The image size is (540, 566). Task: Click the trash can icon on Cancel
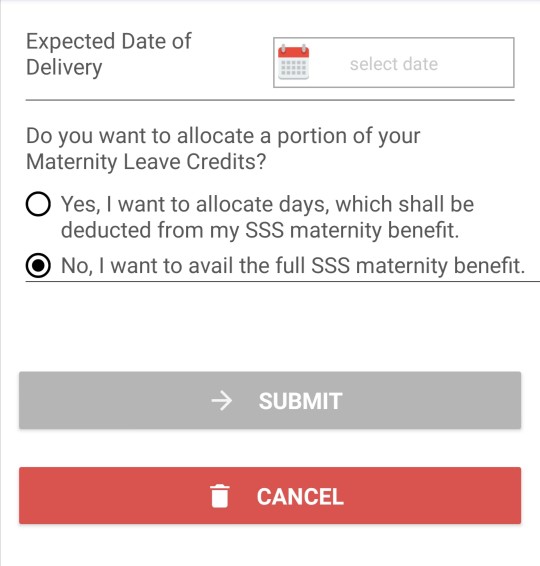click(x=220, y=496)
